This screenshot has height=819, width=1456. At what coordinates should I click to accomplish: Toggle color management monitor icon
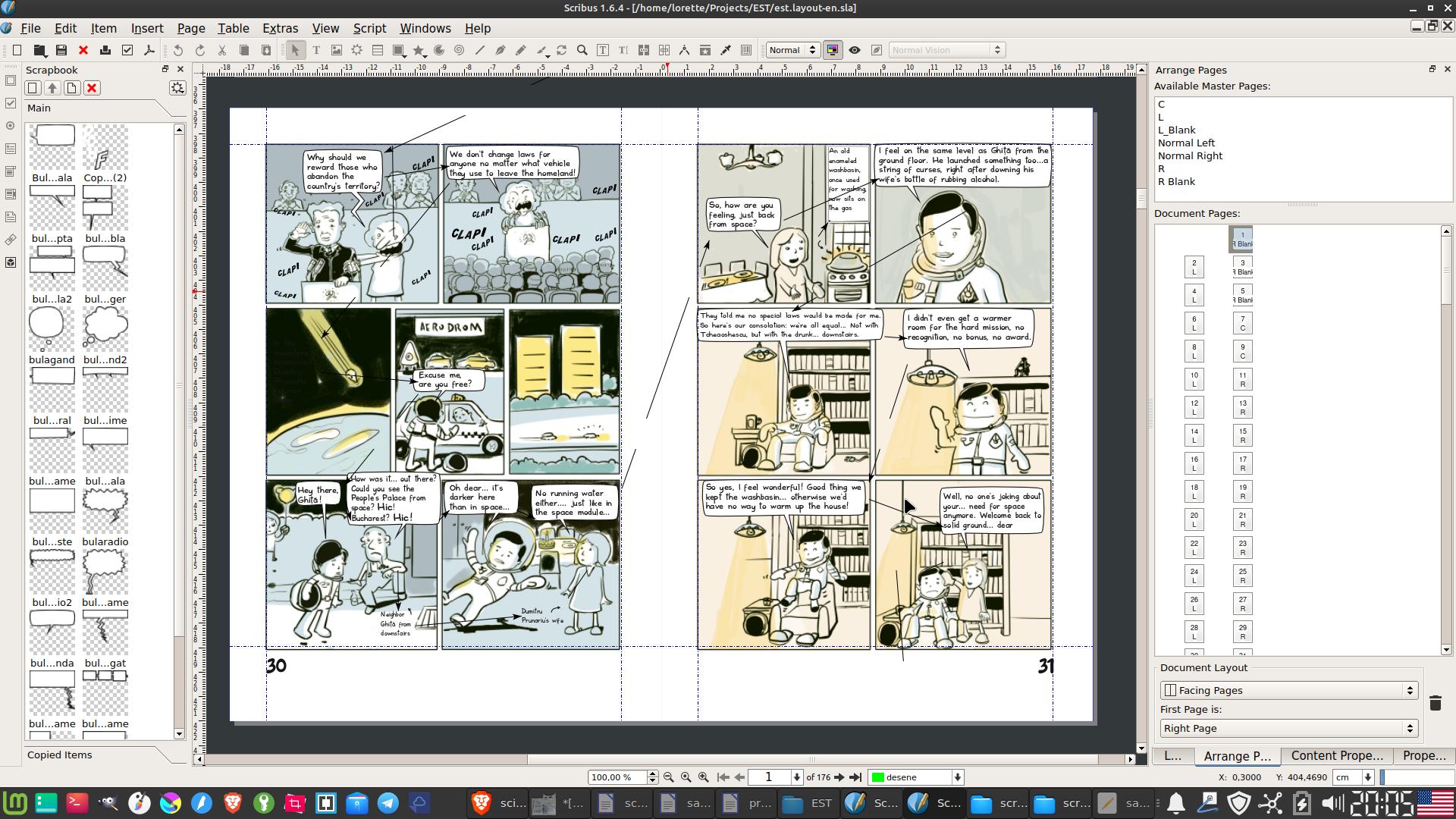833,50
